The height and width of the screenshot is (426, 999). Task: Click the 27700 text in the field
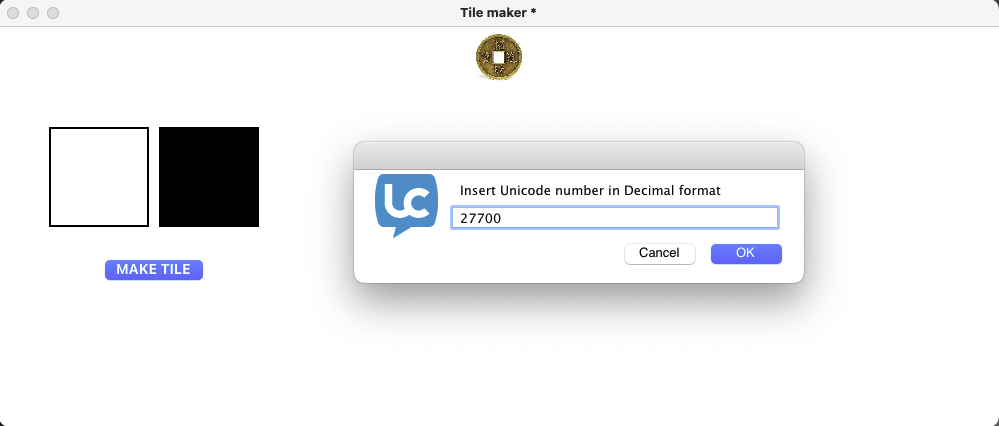(481, 218)
